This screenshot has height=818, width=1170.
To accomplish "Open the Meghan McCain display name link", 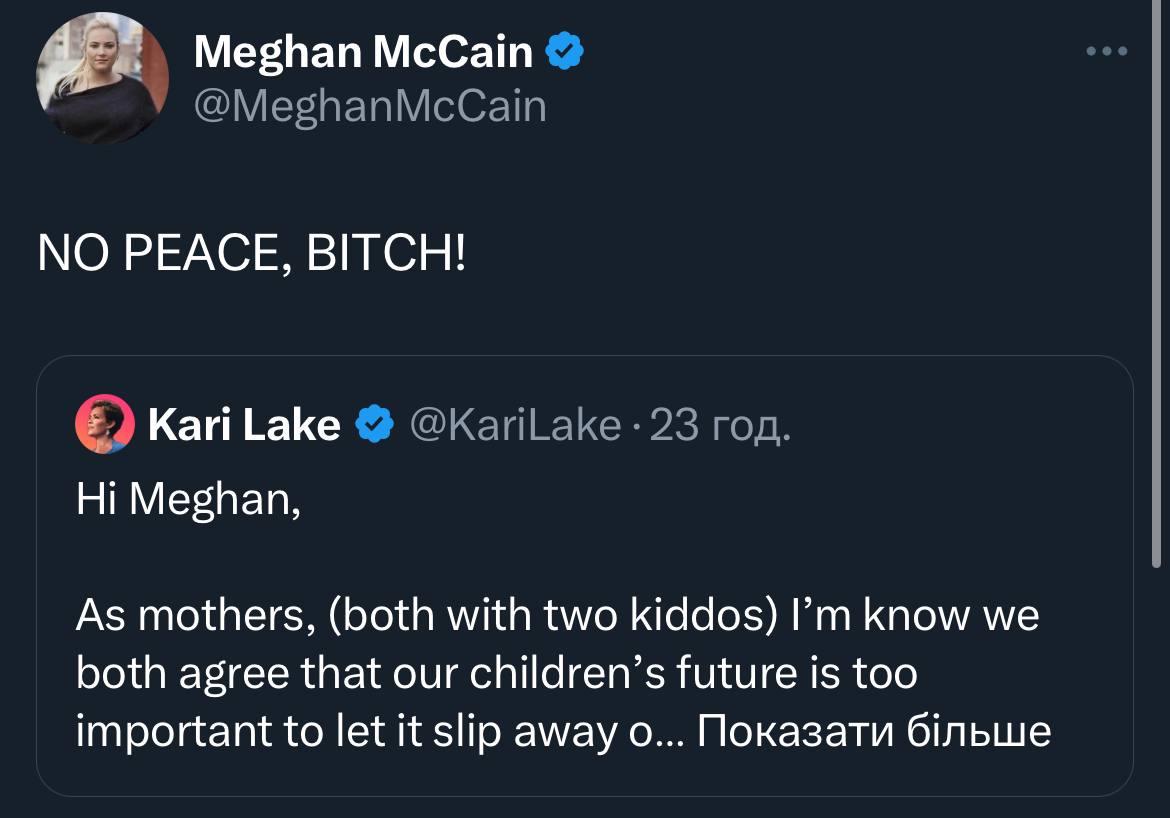I will pyautogui.click(x=363, y=52).
